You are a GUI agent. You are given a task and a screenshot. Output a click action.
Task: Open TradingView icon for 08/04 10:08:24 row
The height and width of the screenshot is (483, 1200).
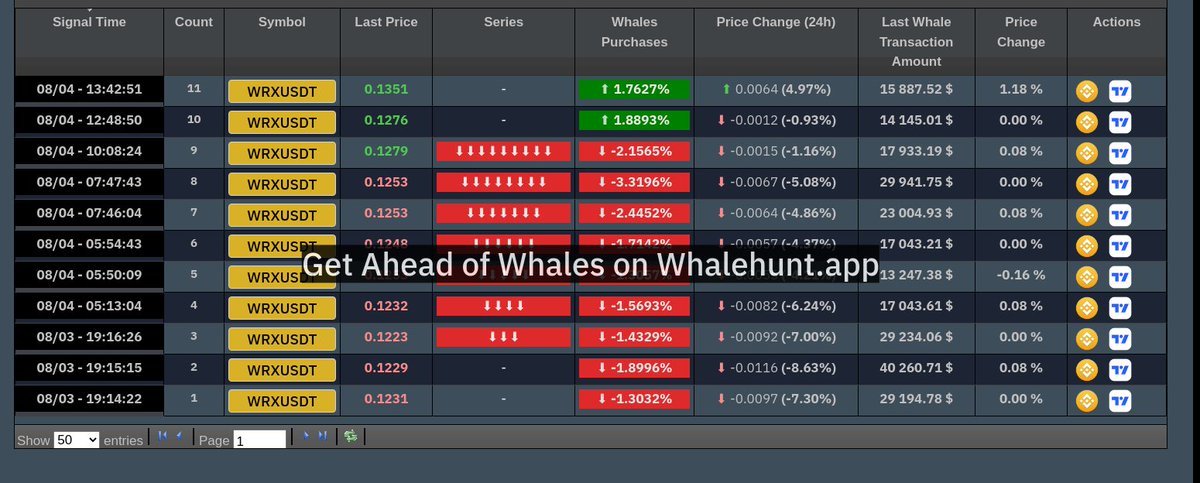click(x=1120, y=154)
